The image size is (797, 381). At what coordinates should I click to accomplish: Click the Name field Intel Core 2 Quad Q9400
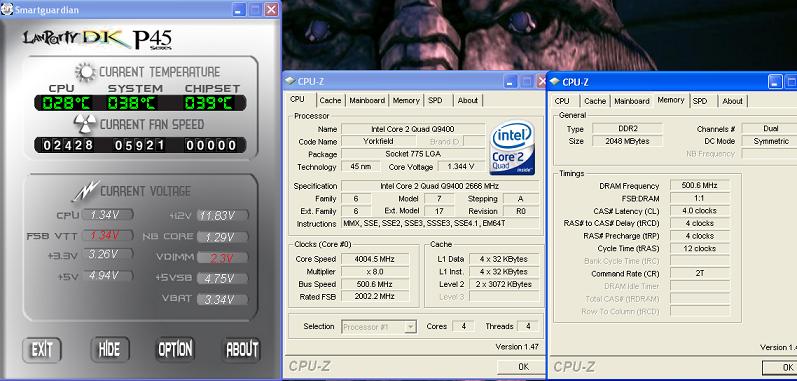point(413,129)
